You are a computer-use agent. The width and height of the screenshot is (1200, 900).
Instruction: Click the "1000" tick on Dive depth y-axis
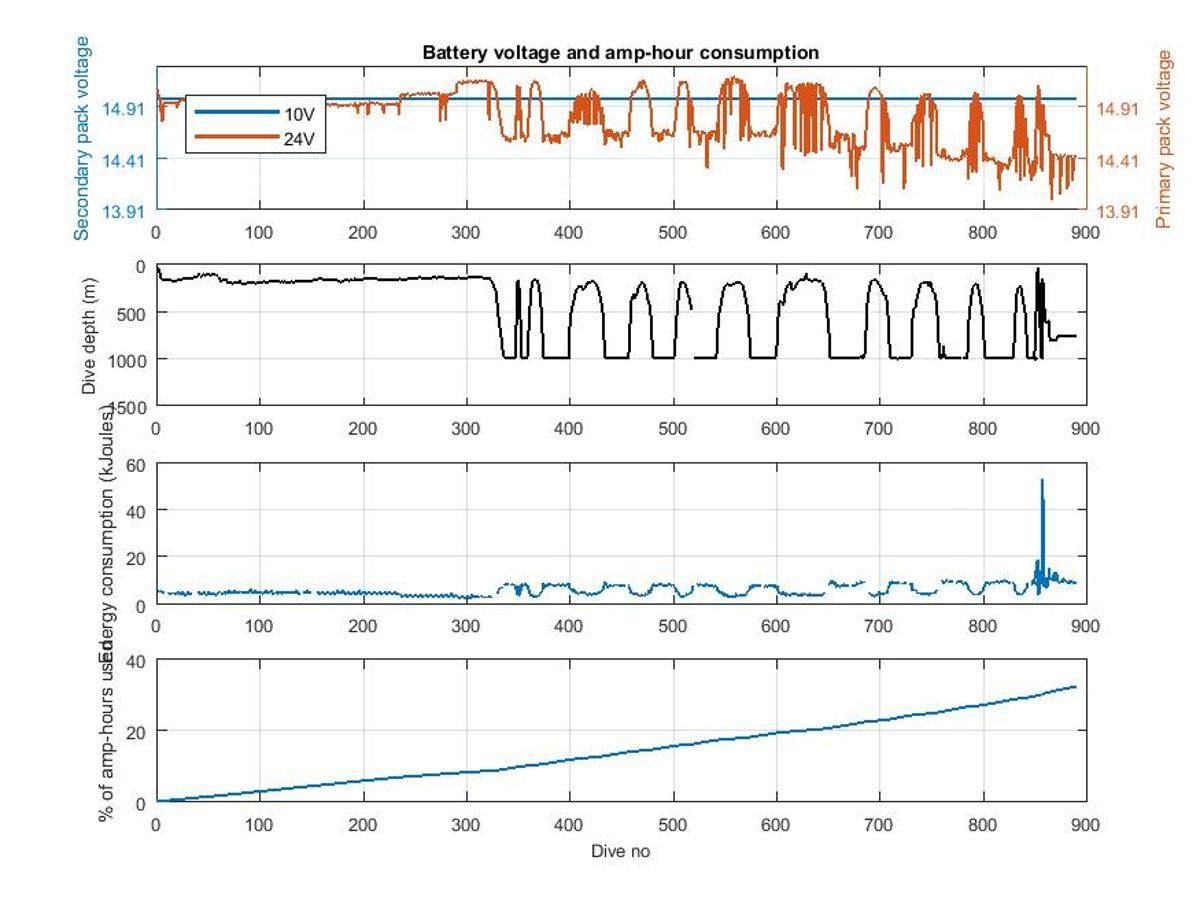pos(129,359)
